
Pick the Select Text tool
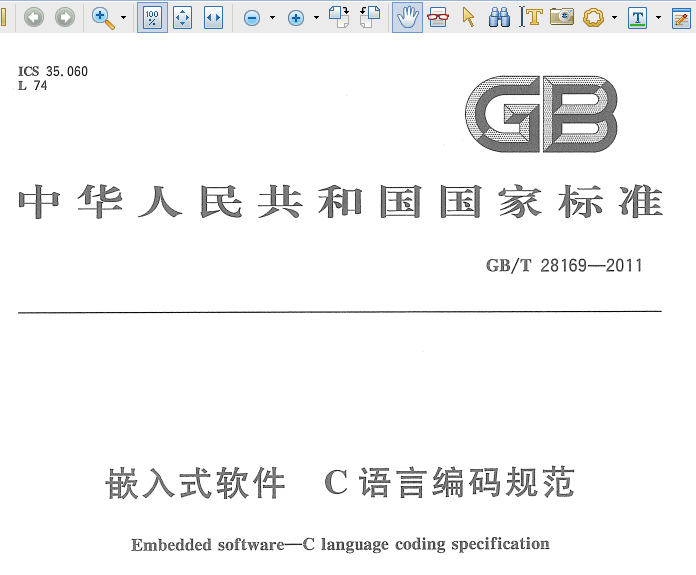[x=531, y=17]
